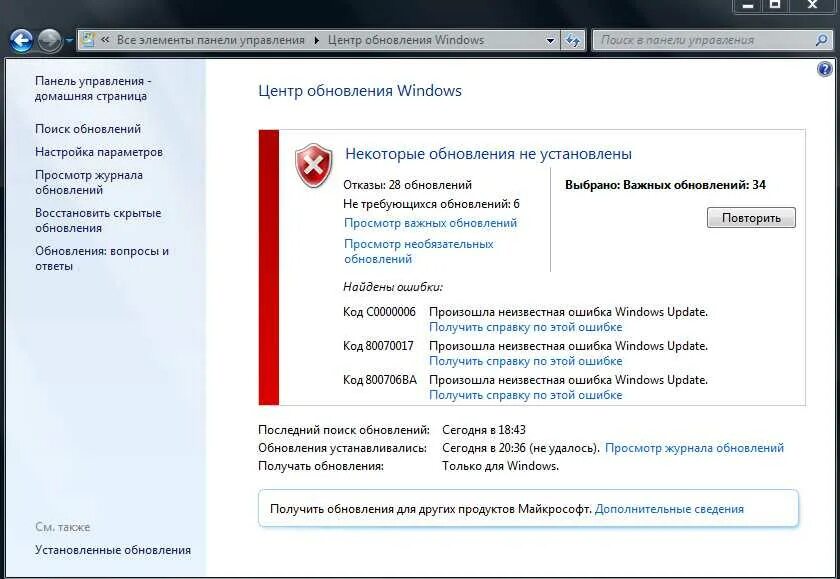This screenshot has height=579, width=840.
Task: Select 'Все элементы панели управления' breadcrumb
Action: click(x=211, y=40)
